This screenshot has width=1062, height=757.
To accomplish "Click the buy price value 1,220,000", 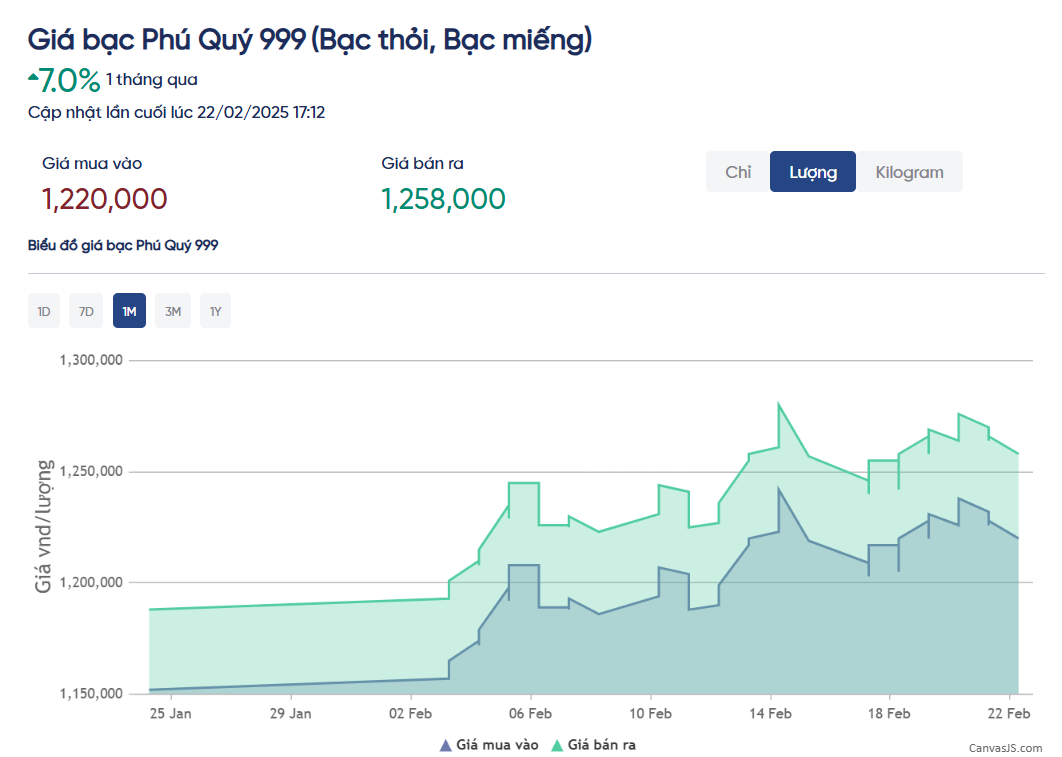I will pyautogui.click(x=104, y=199).
